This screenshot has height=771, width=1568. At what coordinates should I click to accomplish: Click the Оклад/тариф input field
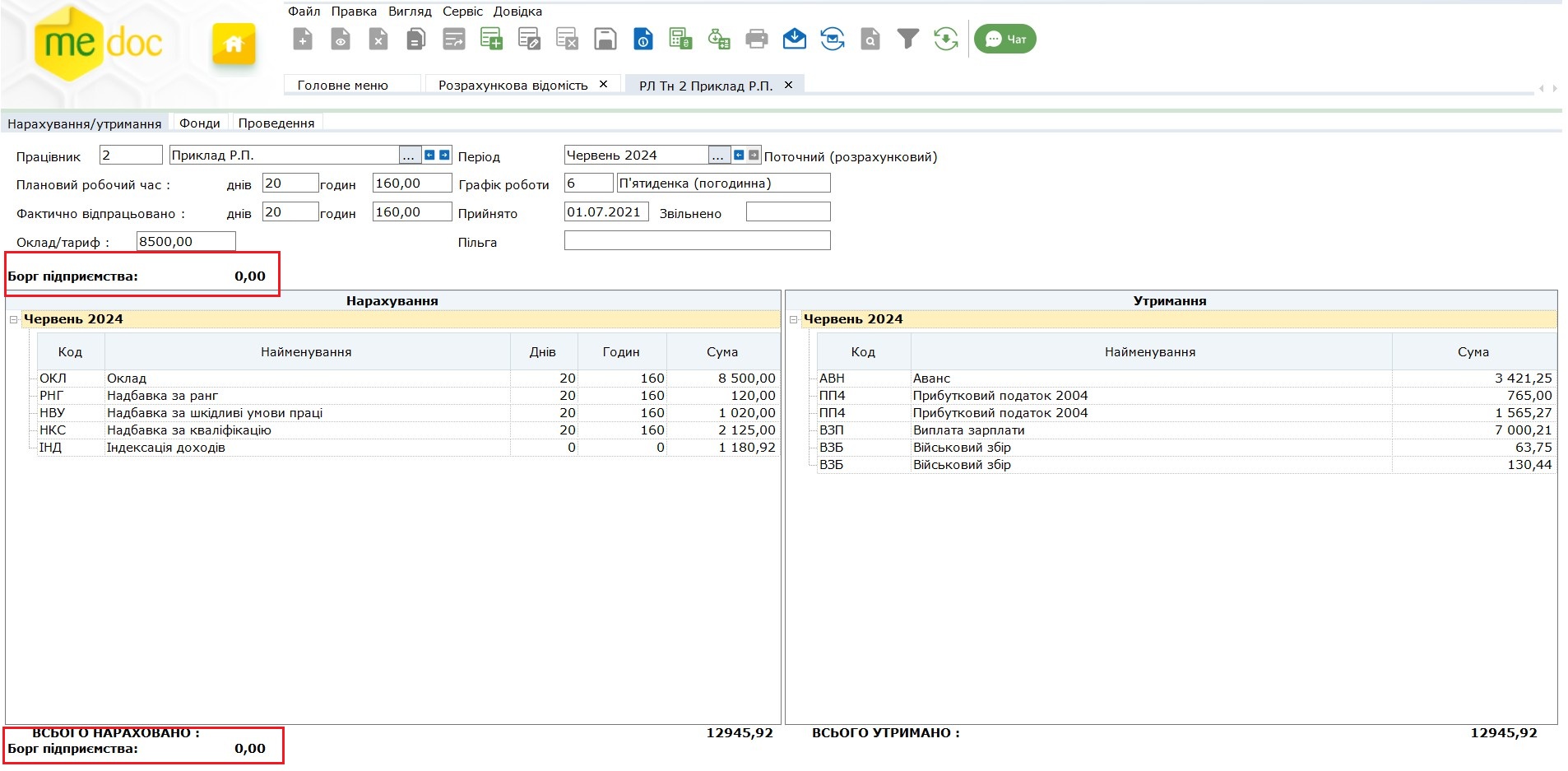pyautogui.click(x=186, y=242)
